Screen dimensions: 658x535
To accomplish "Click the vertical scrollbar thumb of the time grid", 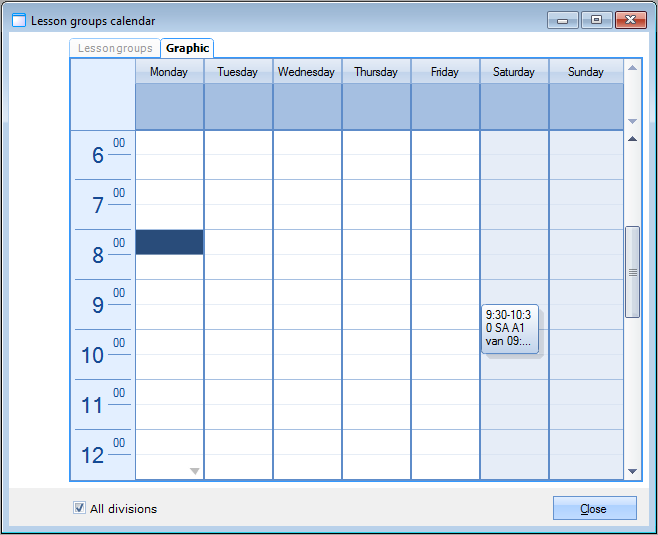I will (x=632, y=272).
